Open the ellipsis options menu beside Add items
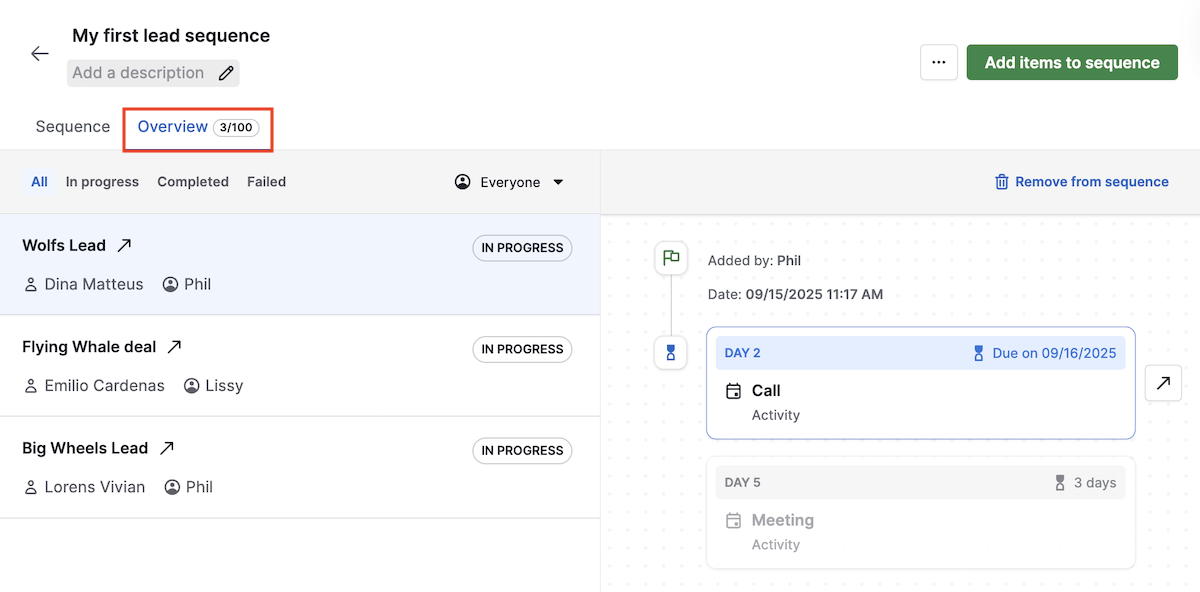This screenshot has height=592, width=1200. click(x=938, y=62)
